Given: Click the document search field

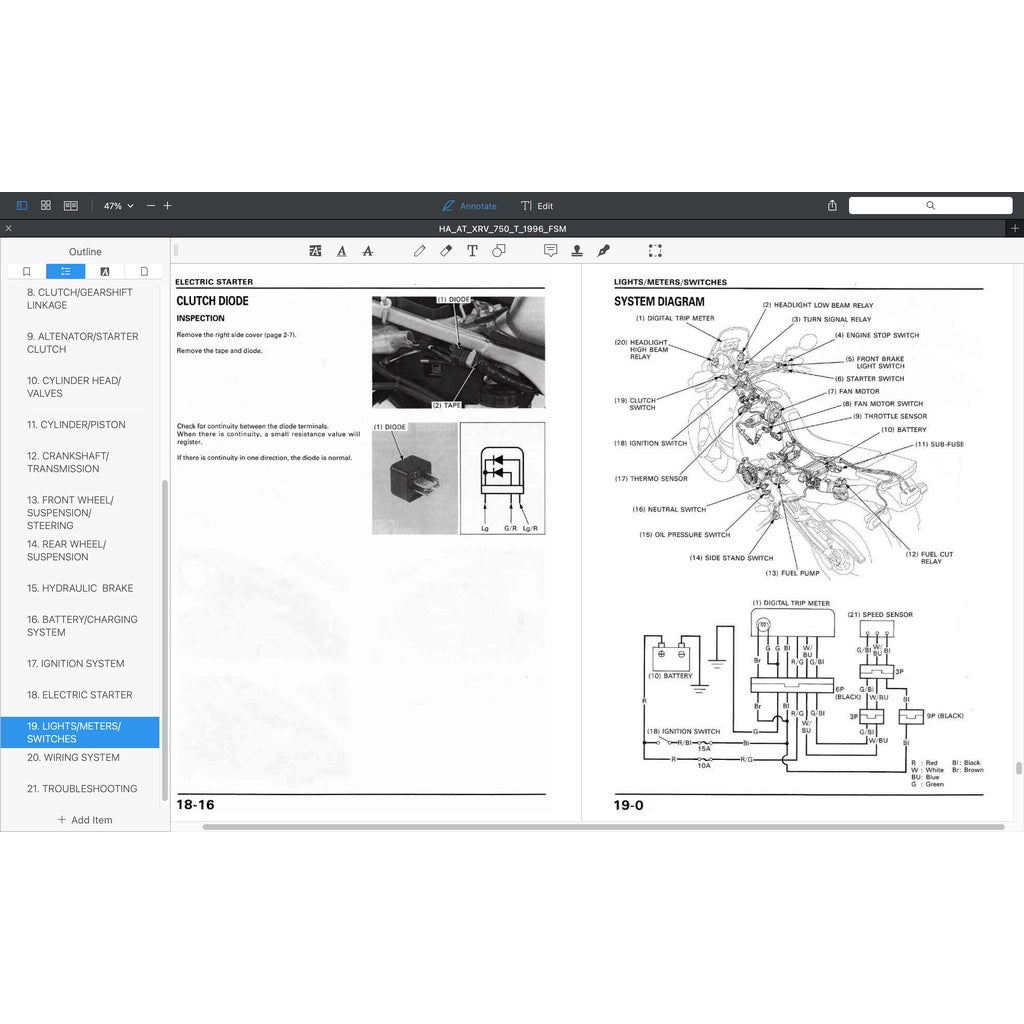Looking at the screenshot, I should click(x=930, y=206).
